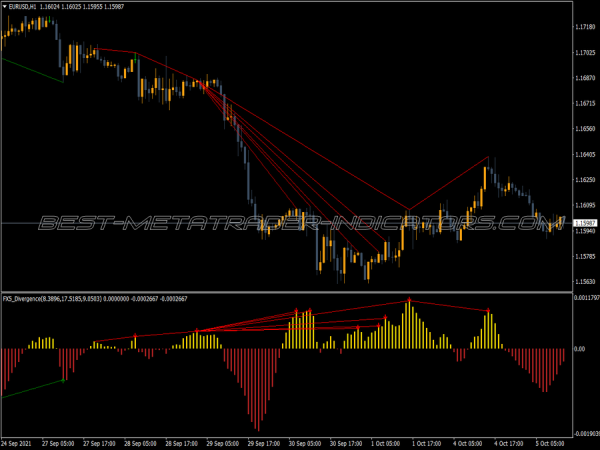
Task: Click price scale value 1.17025
Action: pos(585,52)
